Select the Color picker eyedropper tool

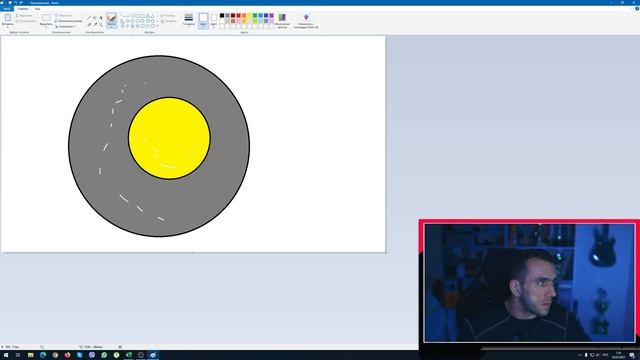(95, 24)
